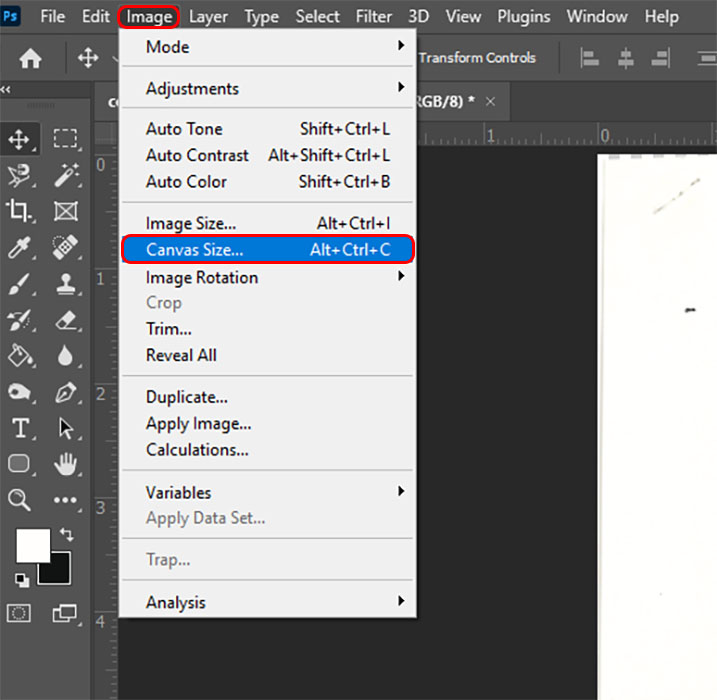Select the Hand tool
Viewport: 717px width, 700px height.
pos(66,464)
